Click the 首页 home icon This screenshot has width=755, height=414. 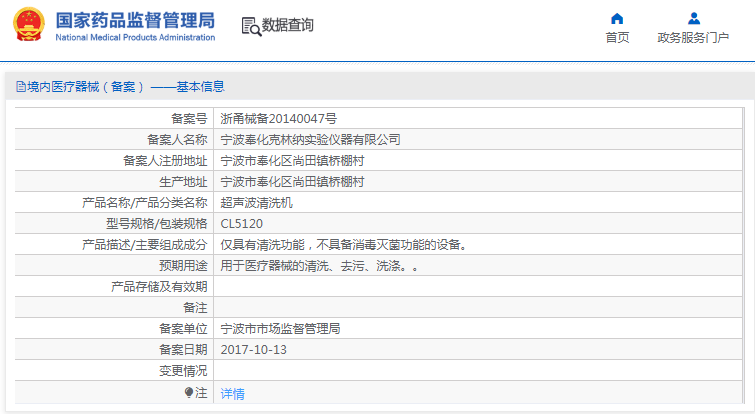click(617, 19)
